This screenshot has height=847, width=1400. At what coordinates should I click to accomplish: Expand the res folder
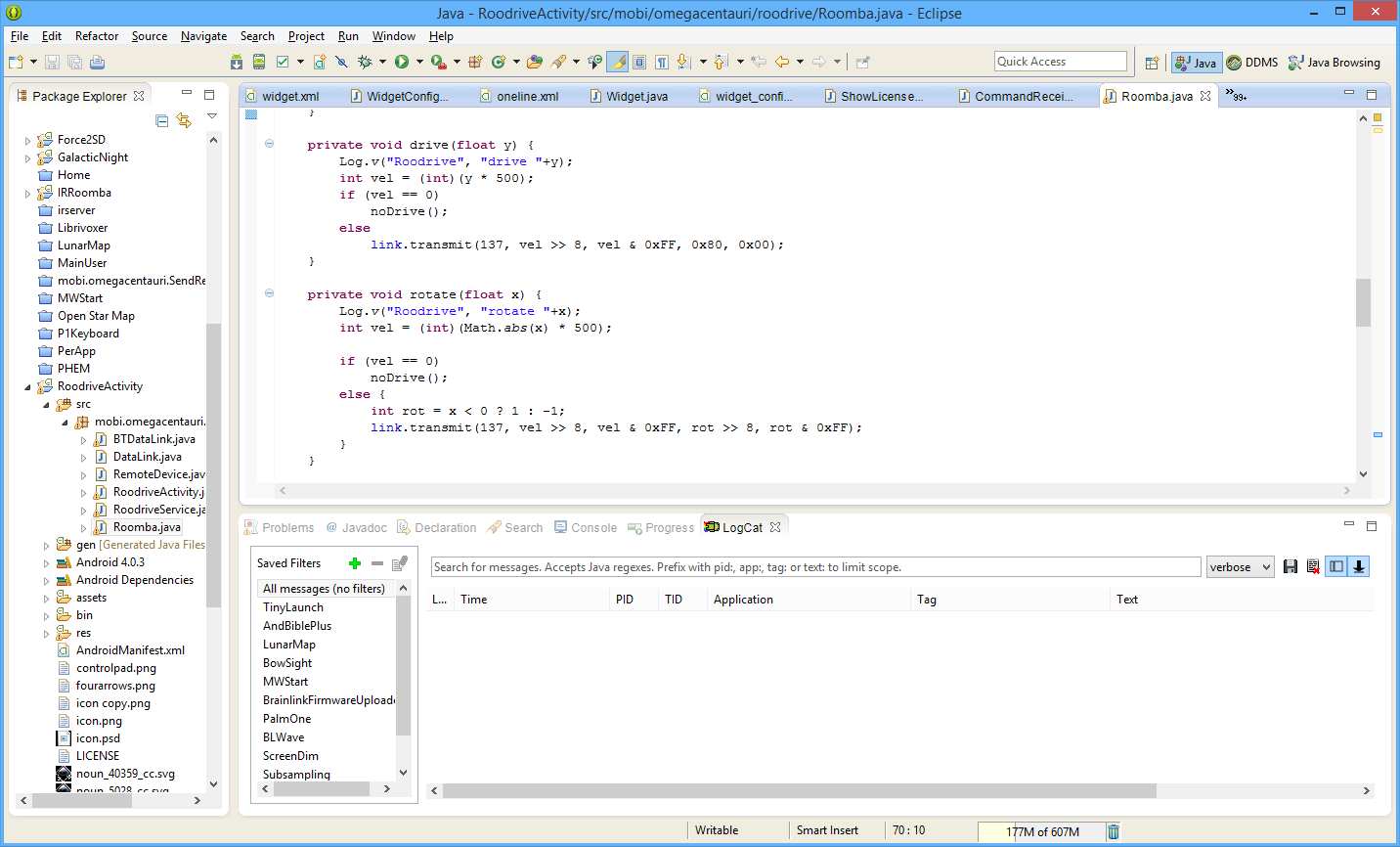pyautogui.click(x=46, y=634)
